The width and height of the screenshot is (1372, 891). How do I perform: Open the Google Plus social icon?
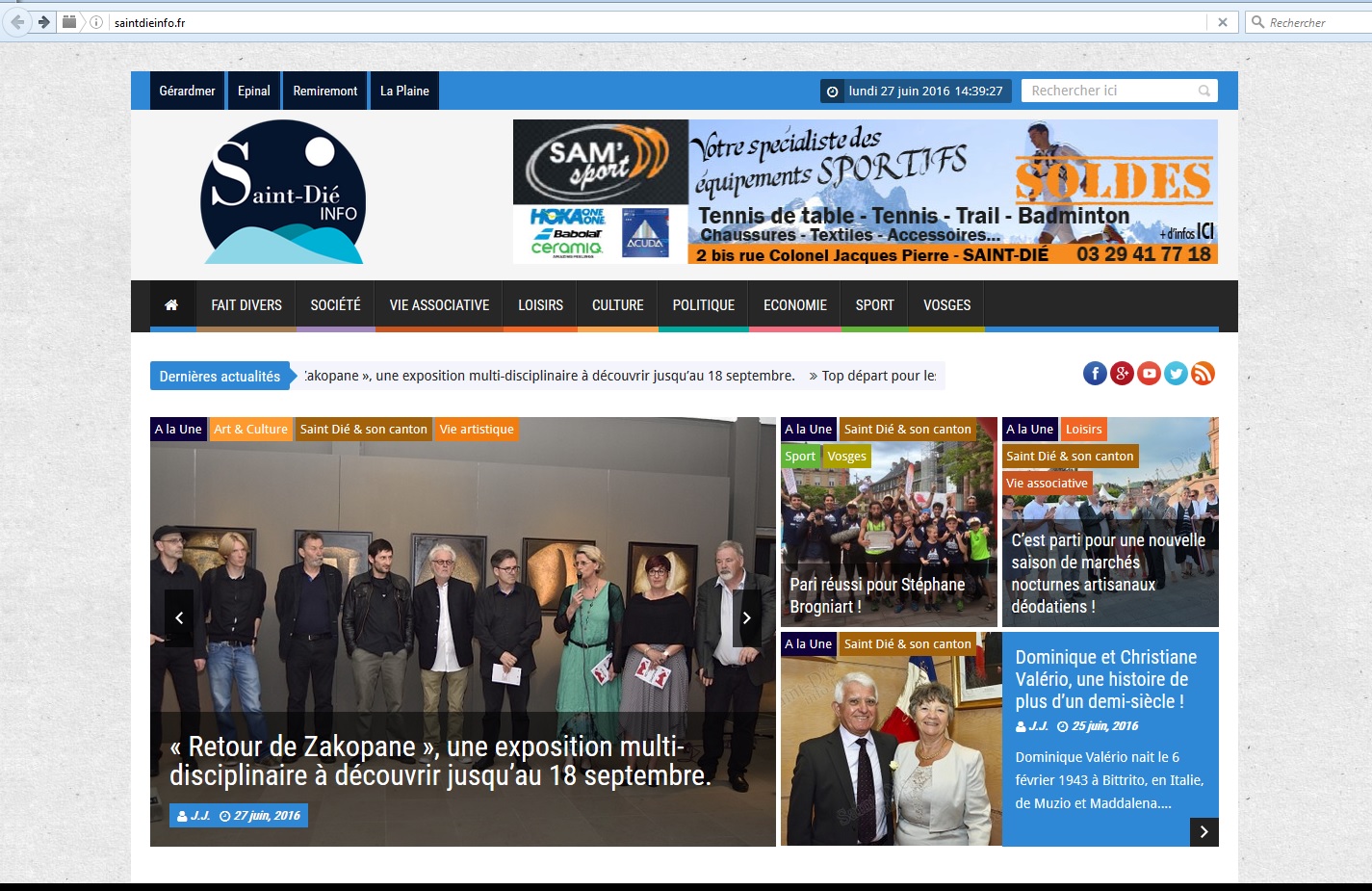pyautogui.click(x=1122, y=374)
